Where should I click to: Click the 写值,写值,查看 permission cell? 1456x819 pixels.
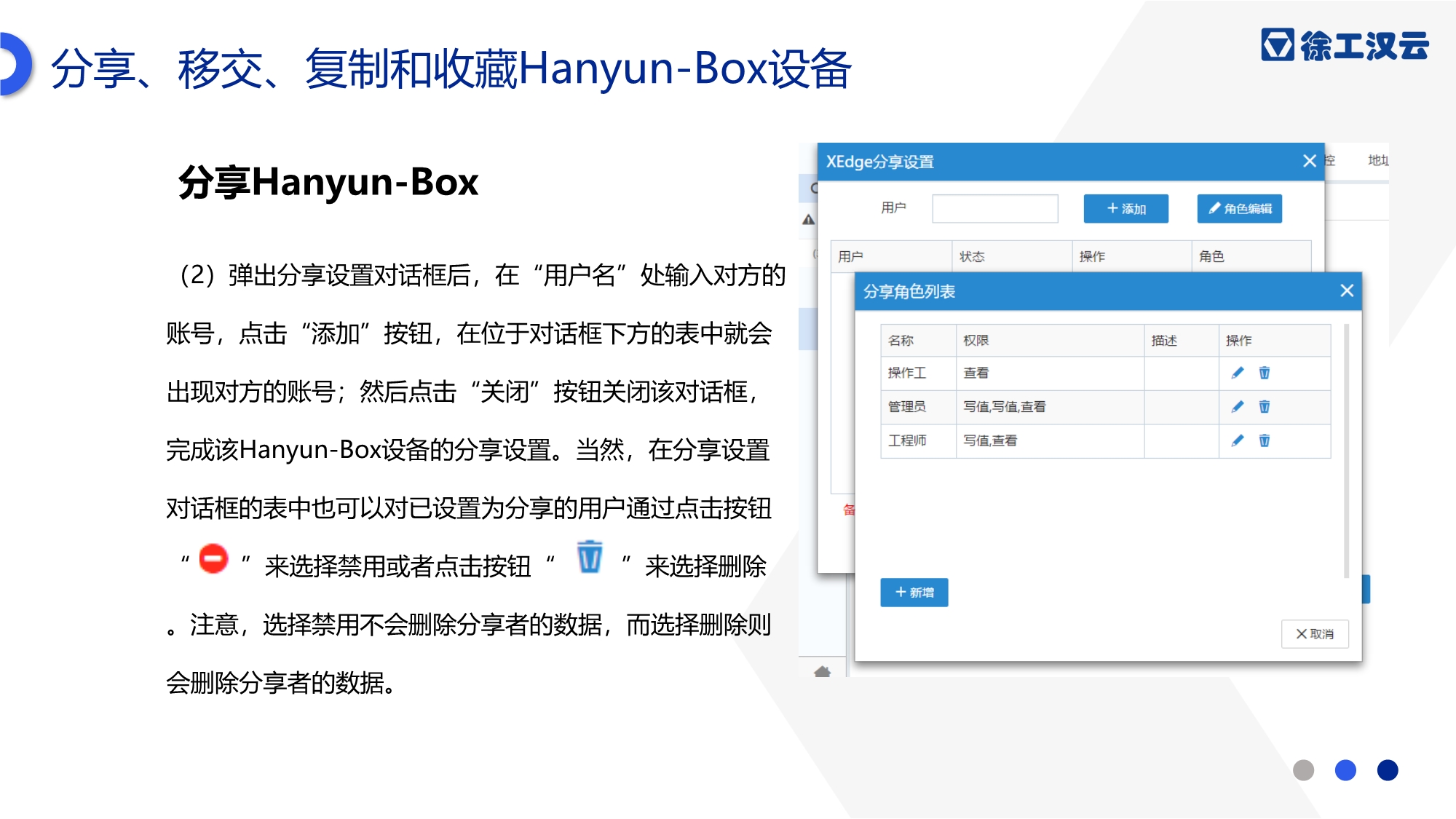[1050, 406]
